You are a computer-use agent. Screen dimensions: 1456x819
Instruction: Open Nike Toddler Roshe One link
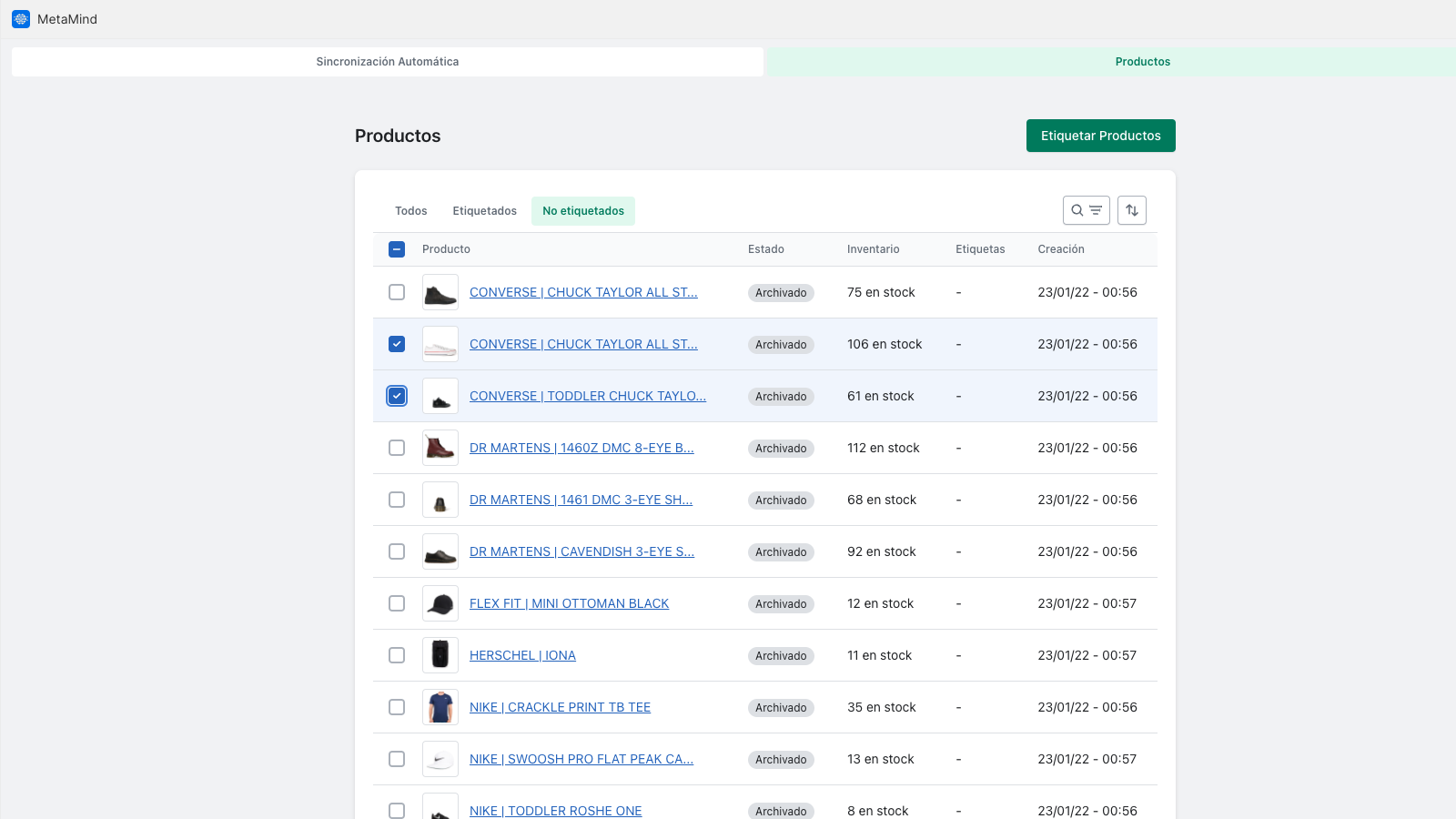point(555,811)
